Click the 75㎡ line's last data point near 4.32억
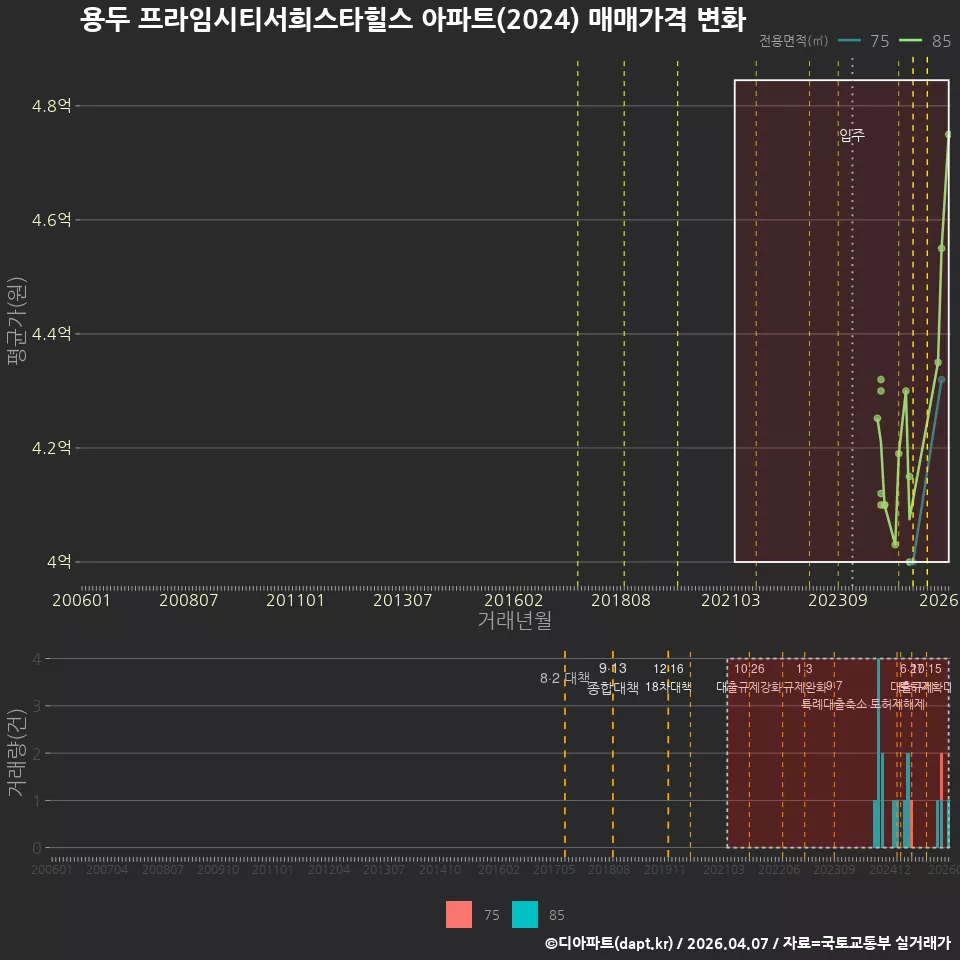This screenshot has width=960, height=960. (x=942, y=380)
